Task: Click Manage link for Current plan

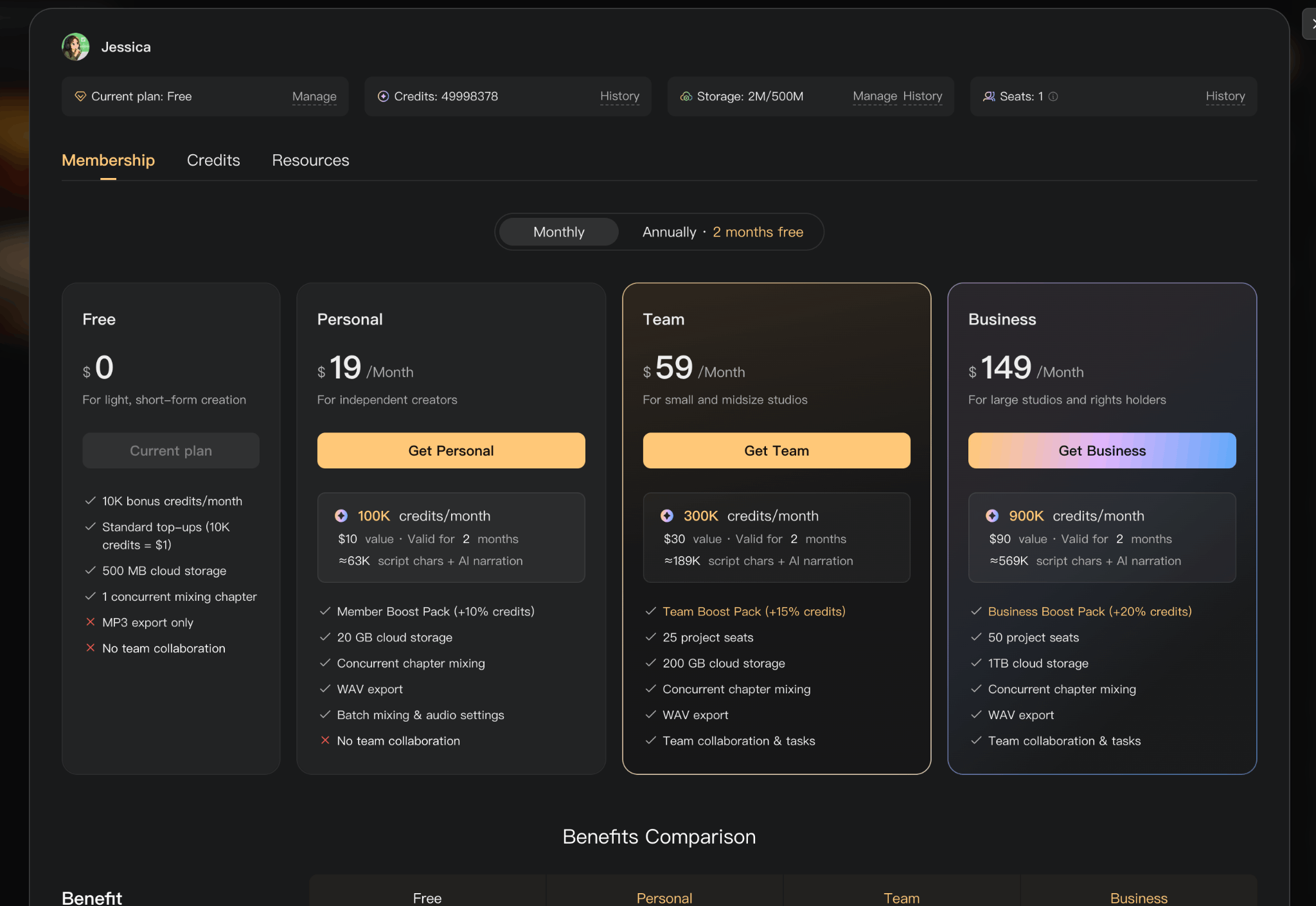Action: click(x=314, y=96)
